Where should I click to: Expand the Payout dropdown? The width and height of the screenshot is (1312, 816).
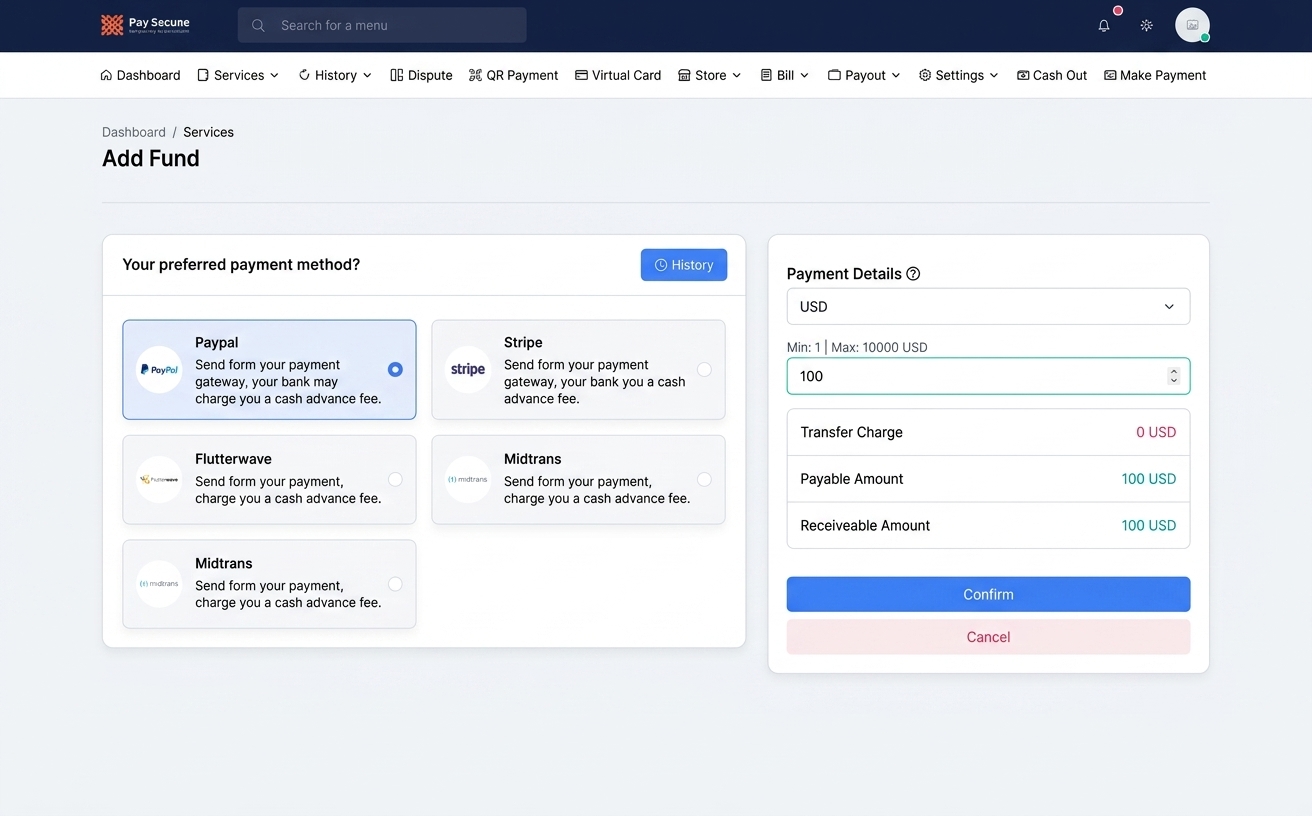pyautogui.click(x=864, y=75)
